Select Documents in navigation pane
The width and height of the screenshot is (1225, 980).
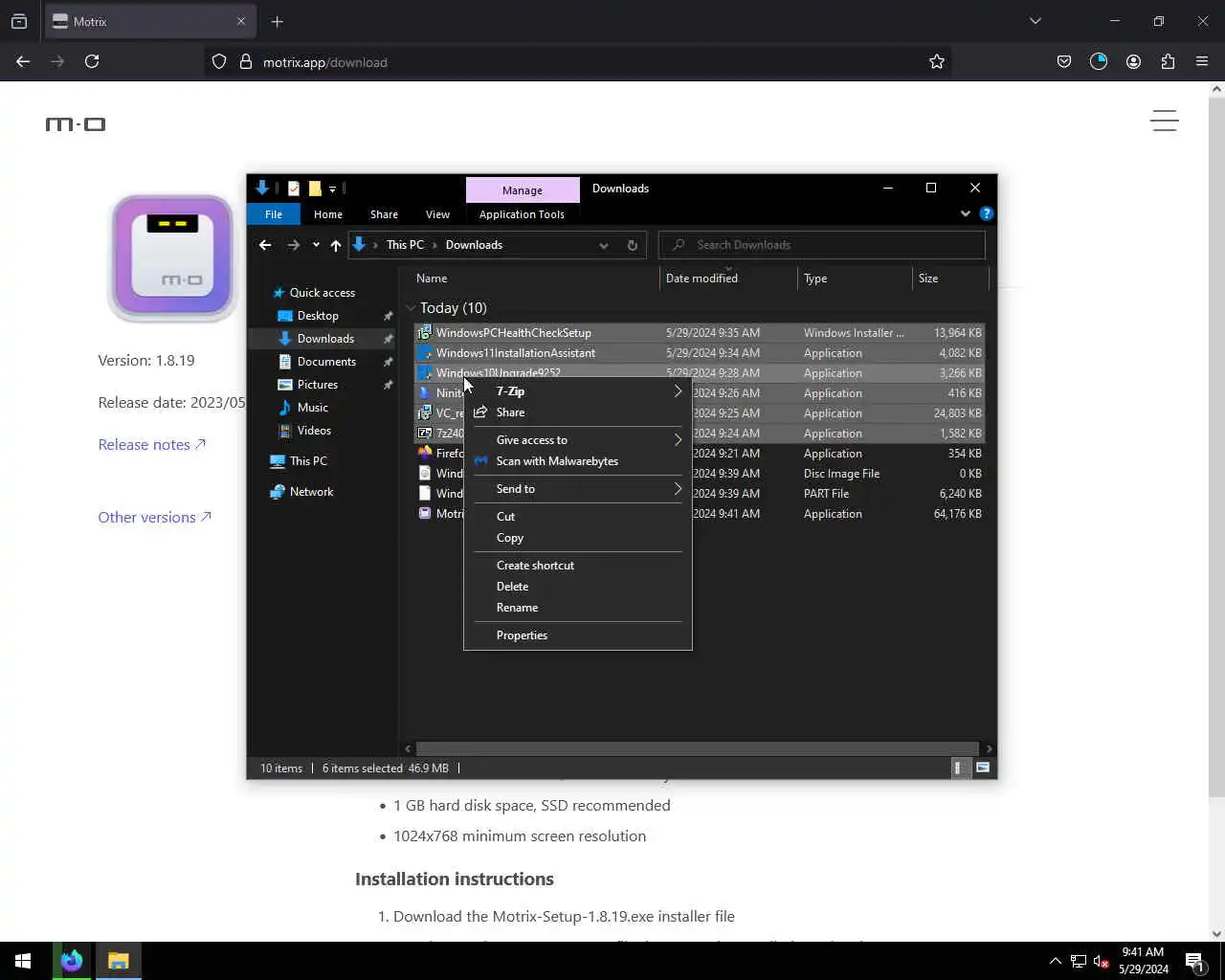[326, 362]
